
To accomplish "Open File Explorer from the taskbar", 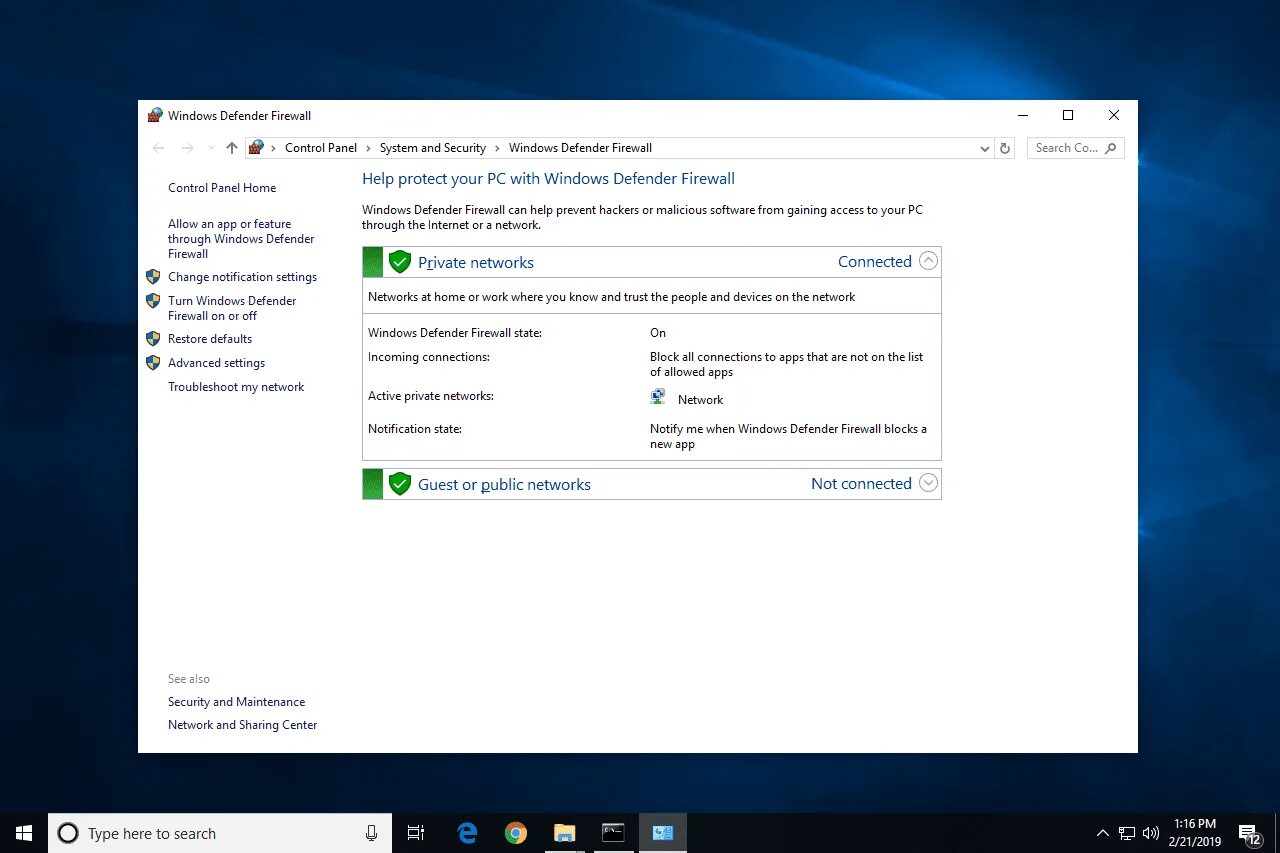I will [565, 833].
